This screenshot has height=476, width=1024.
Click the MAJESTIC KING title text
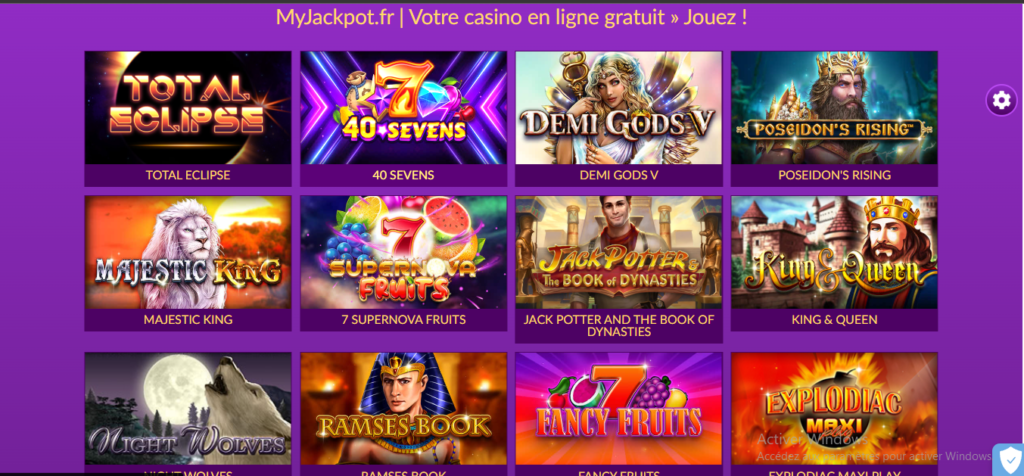(188, 320)
